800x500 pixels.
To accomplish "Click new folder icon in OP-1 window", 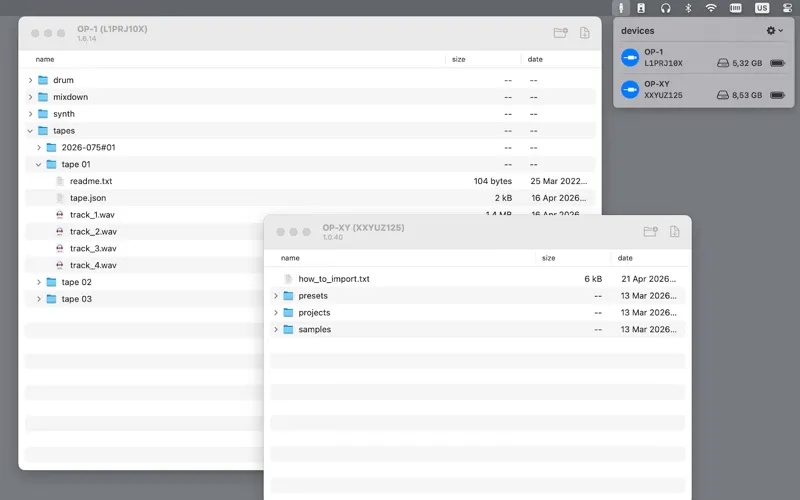I will tap(561, 33).
